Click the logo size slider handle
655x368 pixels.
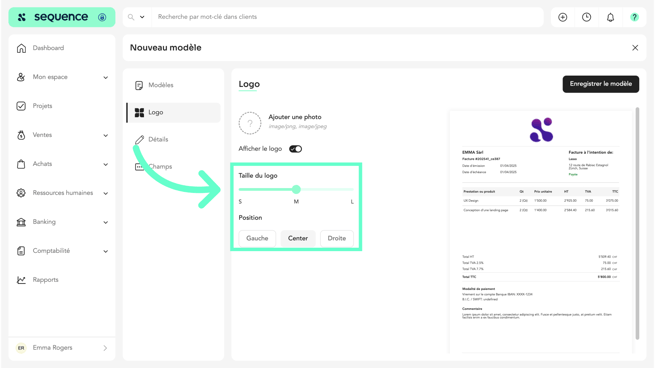tap(296, 190)
